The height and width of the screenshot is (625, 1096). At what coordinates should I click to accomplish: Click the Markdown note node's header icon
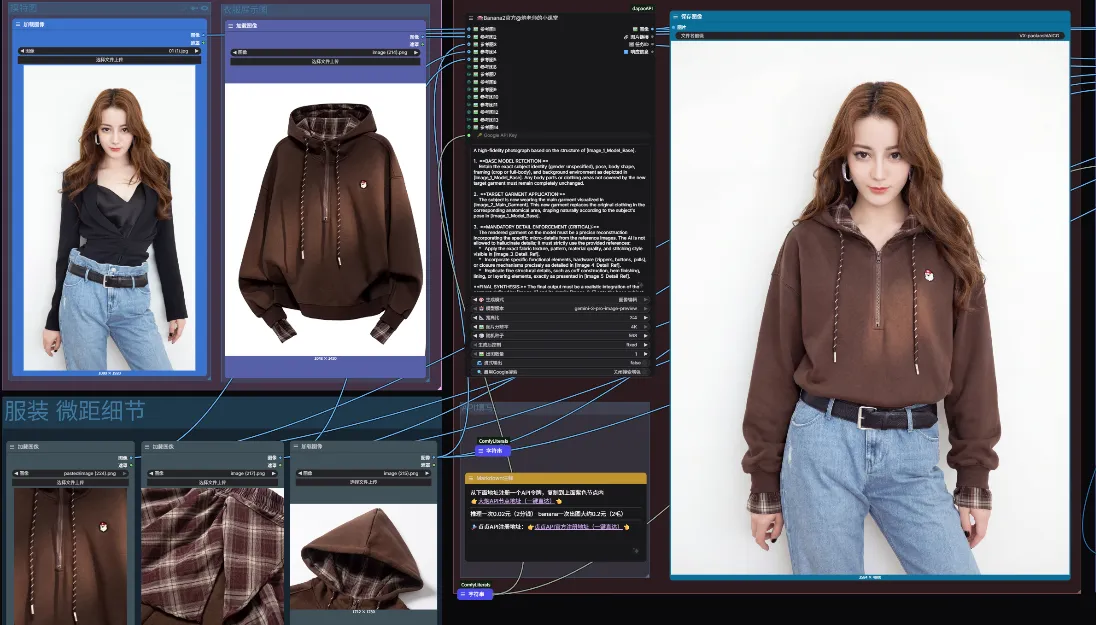pos(471,478)
